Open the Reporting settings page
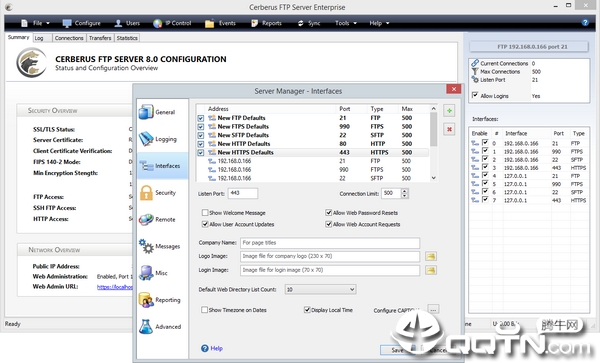The image size is (600, 363). (x=162, y=300)
